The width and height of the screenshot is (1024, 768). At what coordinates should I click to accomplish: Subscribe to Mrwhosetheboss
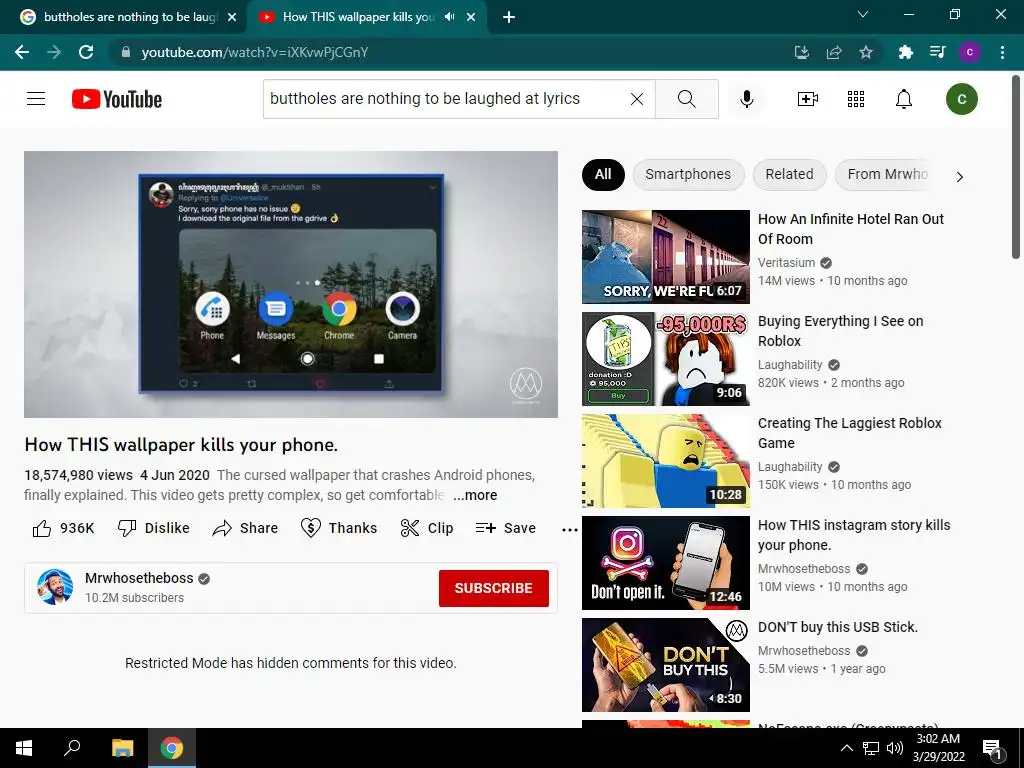pyautogui.click(x=494, y=588)
